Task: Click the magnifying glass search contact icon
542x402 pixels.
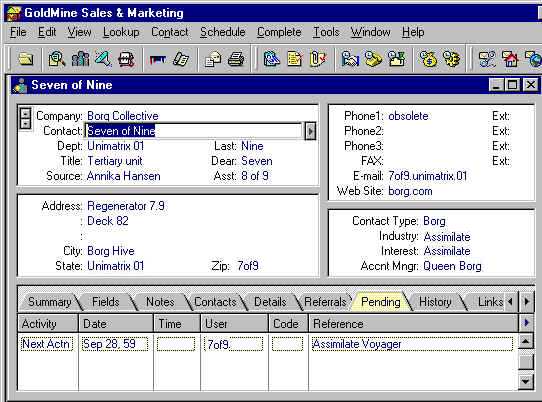Action: click(x=57, y=59)
